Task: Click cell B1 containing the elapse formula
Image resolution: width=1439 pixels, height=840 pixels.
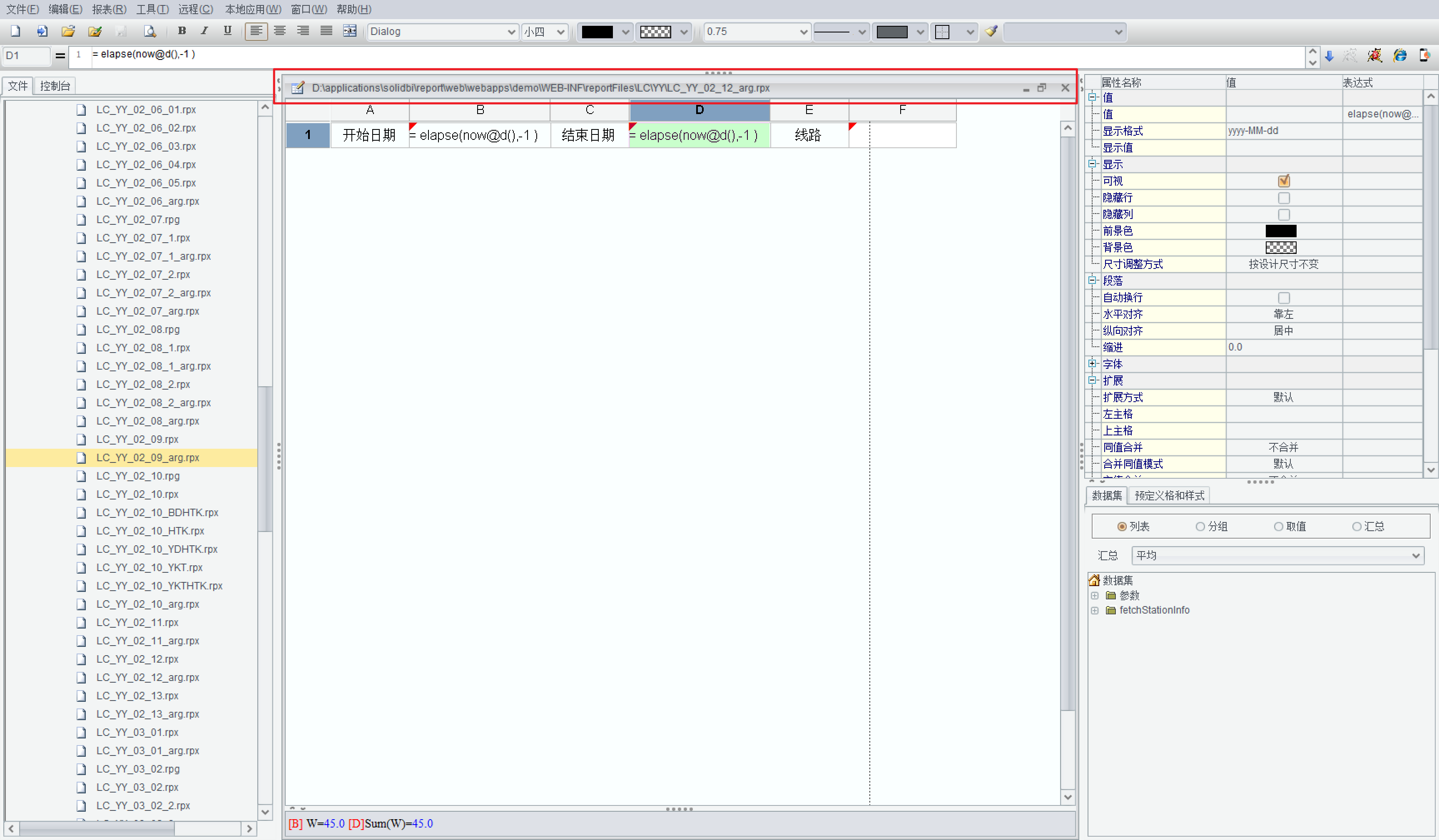Action: [480, 135]
